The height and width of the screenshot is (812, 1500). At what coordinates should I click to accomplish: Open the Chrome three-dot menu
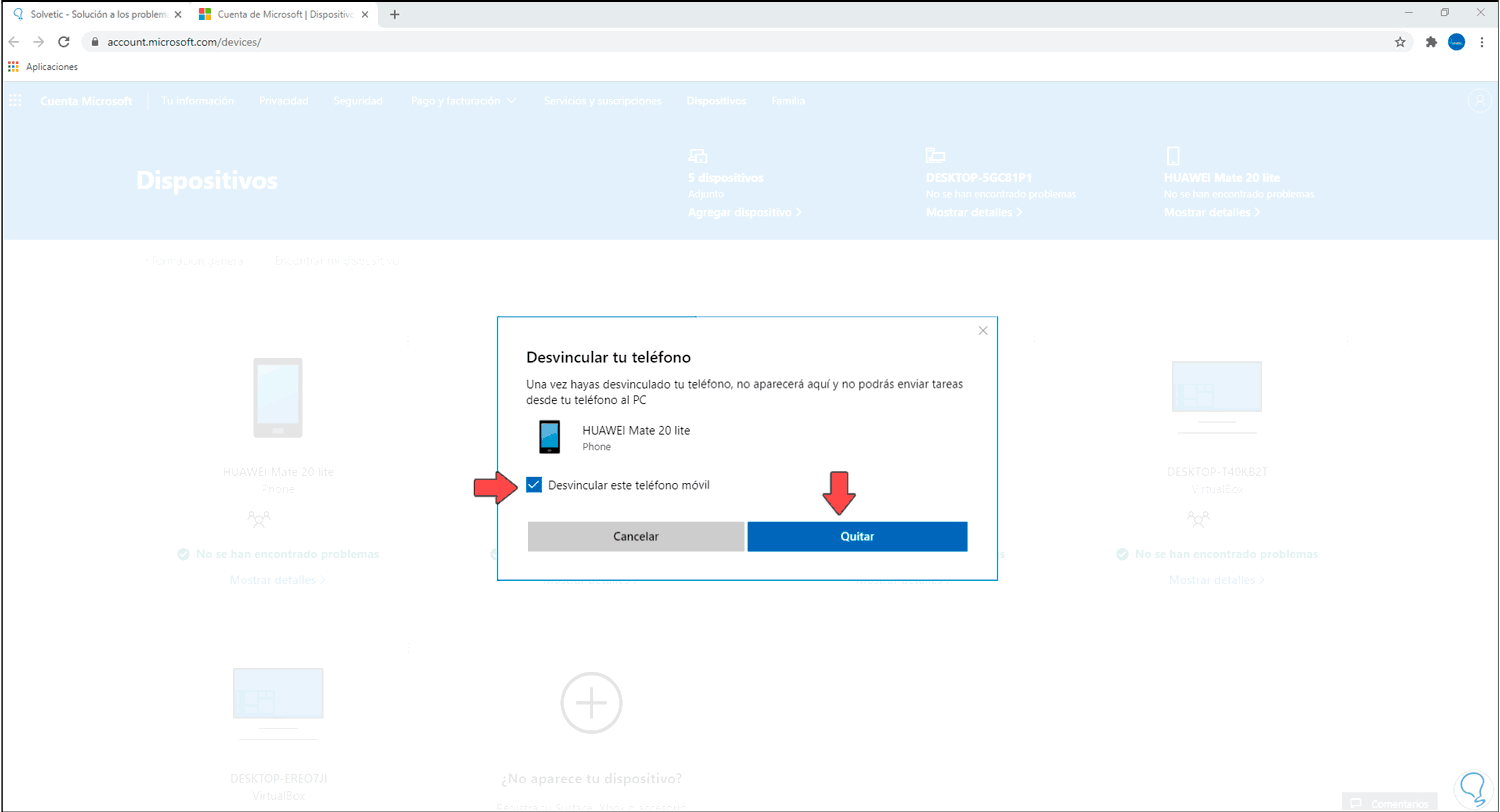click(1481, 42)
